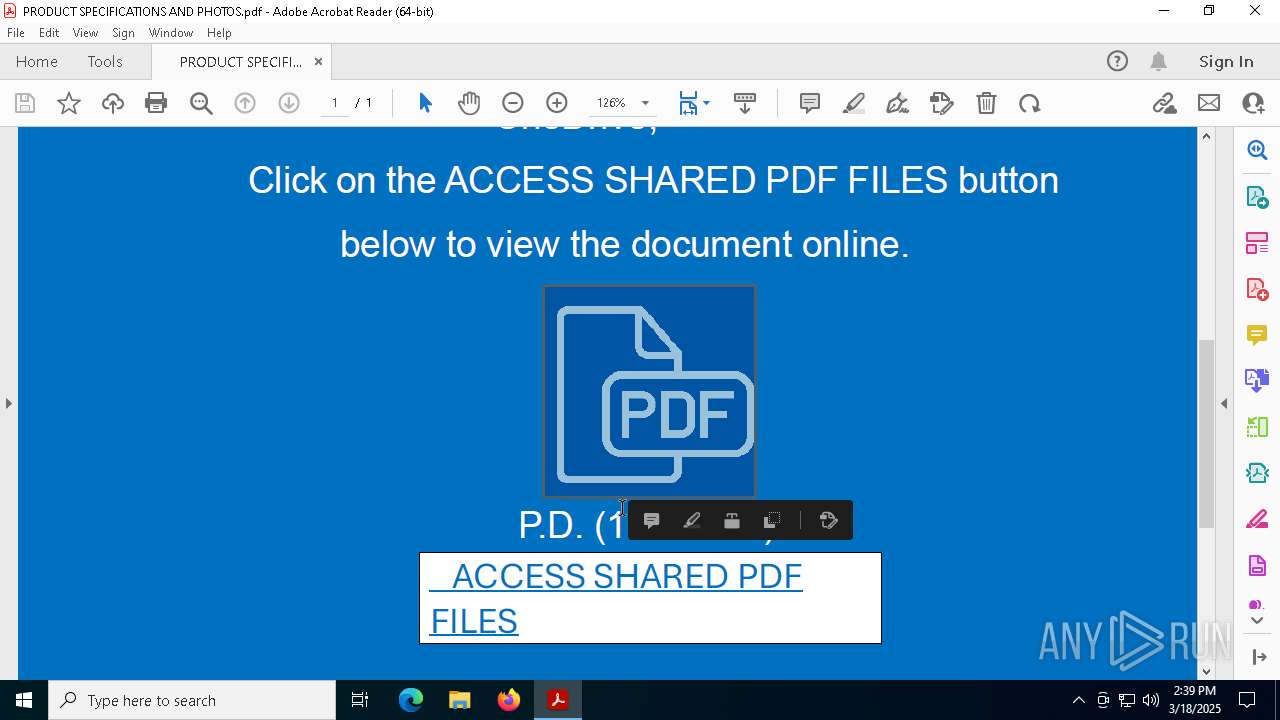Screen dimensions: 1280x720
Task: Add a sticky note comment
Action: point(810,103)
